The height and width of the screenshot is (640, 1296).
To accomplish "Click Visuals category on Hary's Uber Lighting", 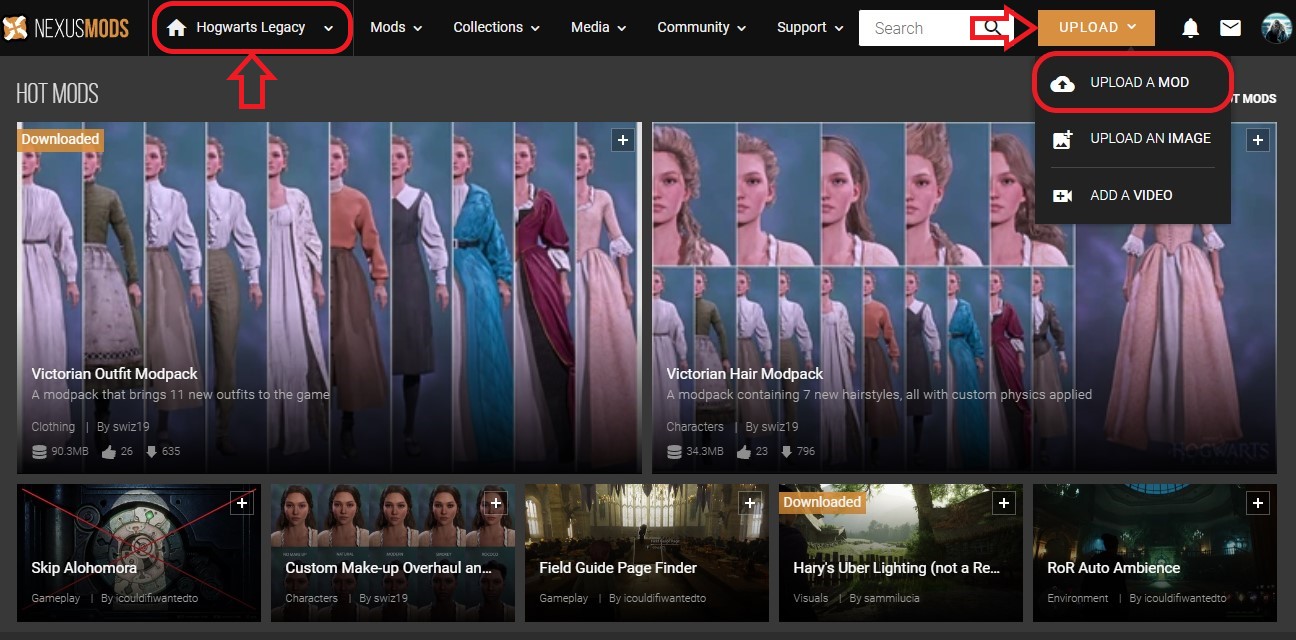I will click(811, 598).
